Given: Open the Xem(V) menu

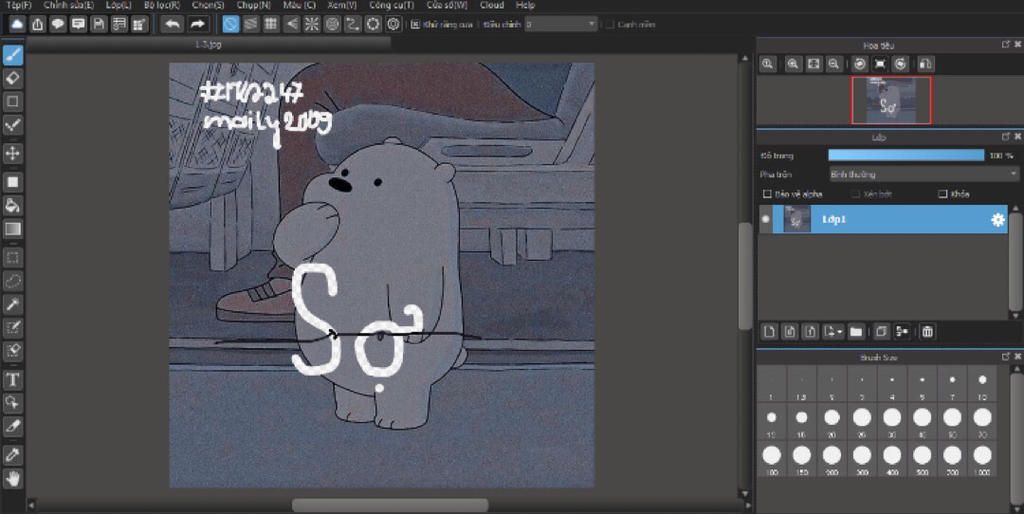Looking at the screenshot, I should 342,5.
